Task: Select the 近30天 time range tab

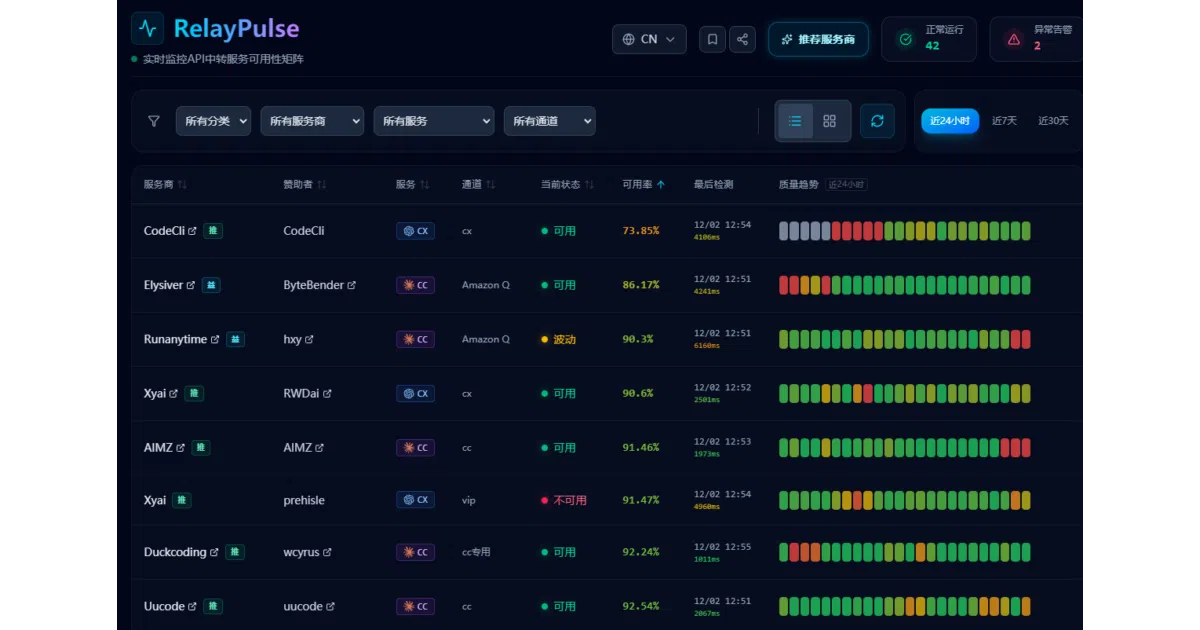Action: 1053,121
